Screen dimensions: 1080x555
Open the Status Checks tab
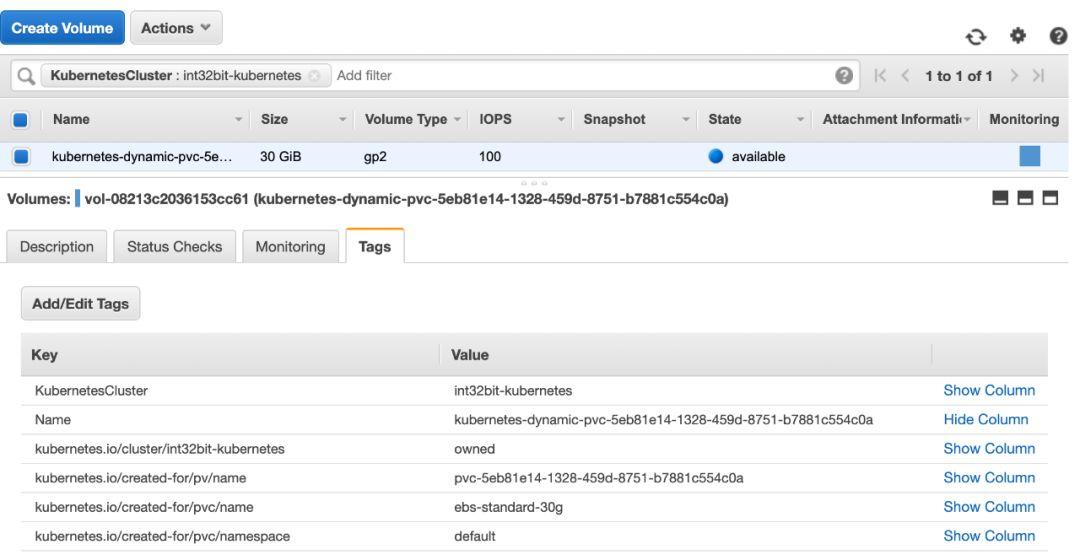[175, 246]
